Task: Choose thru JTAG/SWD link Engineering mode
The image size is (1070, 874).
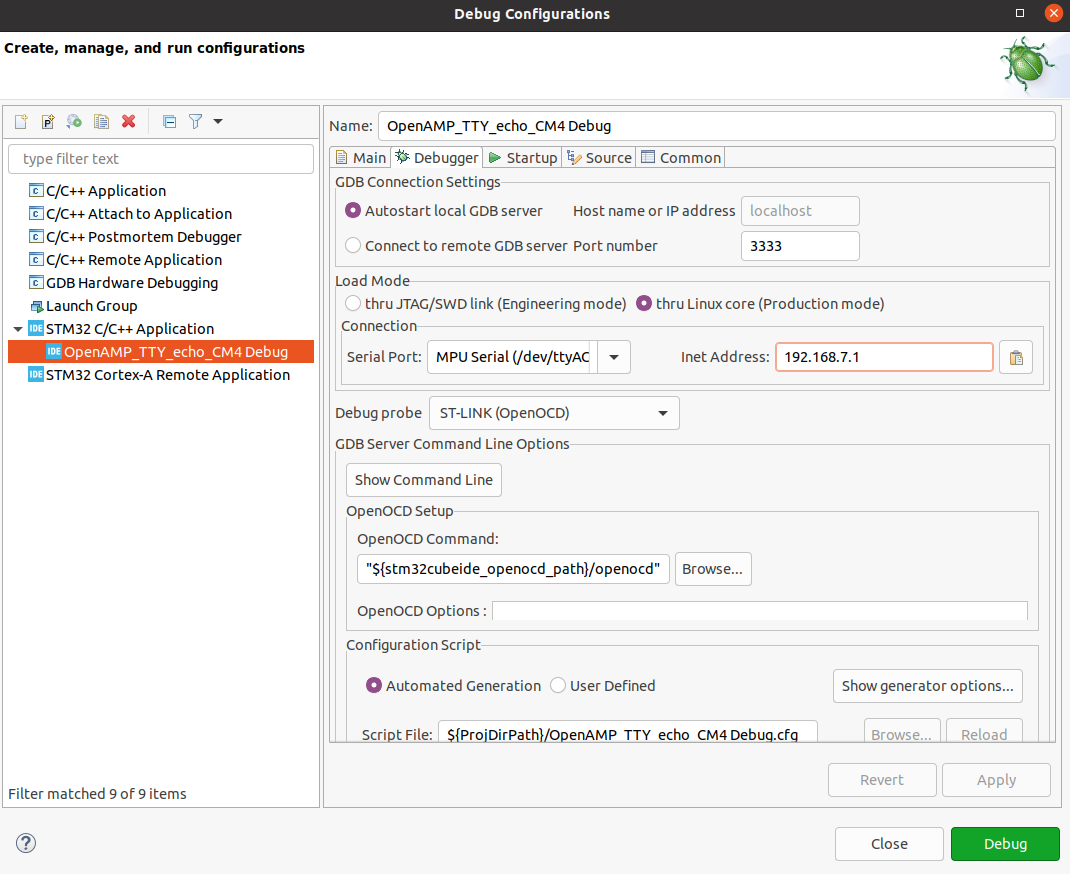Action: (485, 304)
